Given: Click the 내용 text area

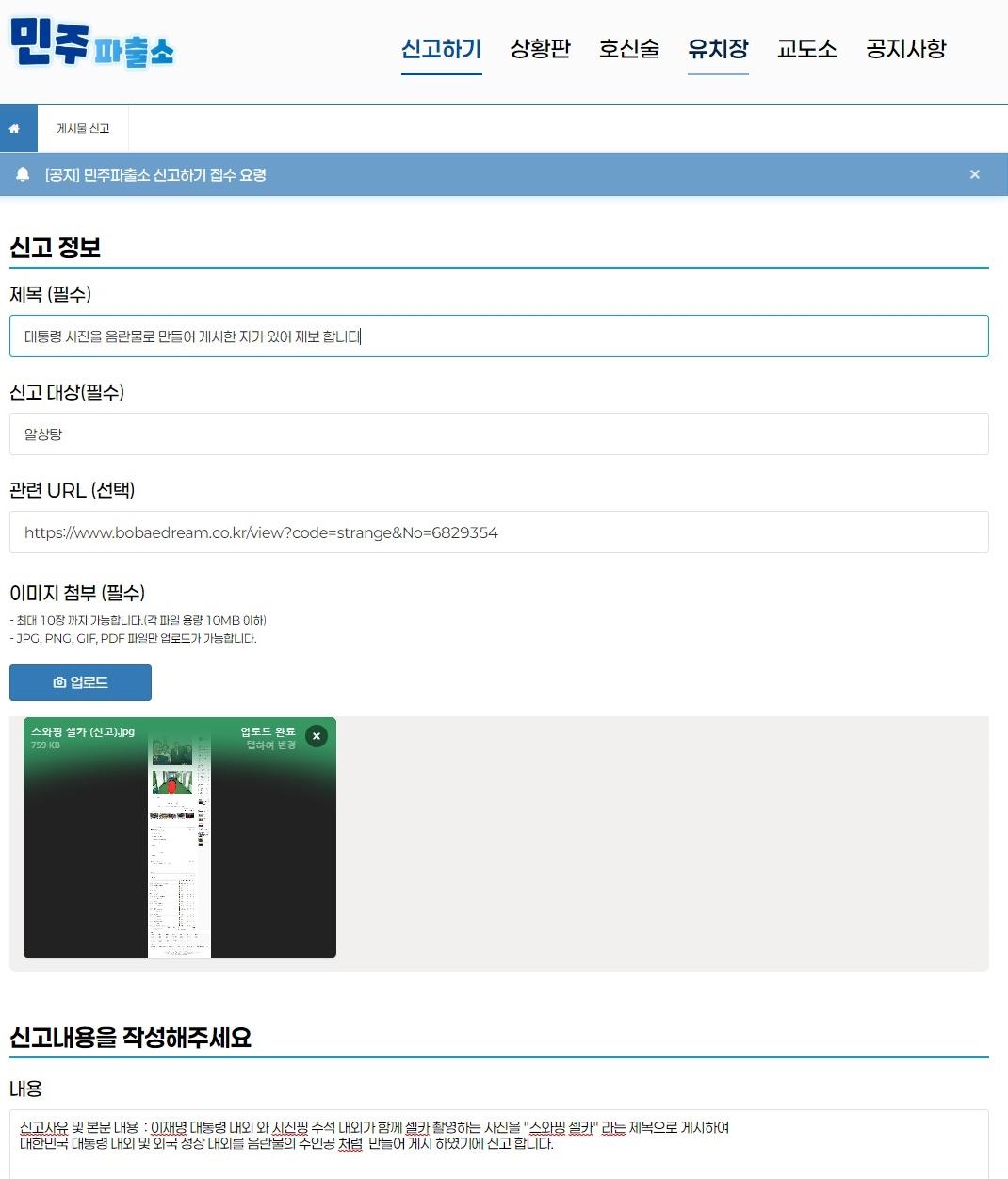Looking at the screenshot, I should (499, 1144).
